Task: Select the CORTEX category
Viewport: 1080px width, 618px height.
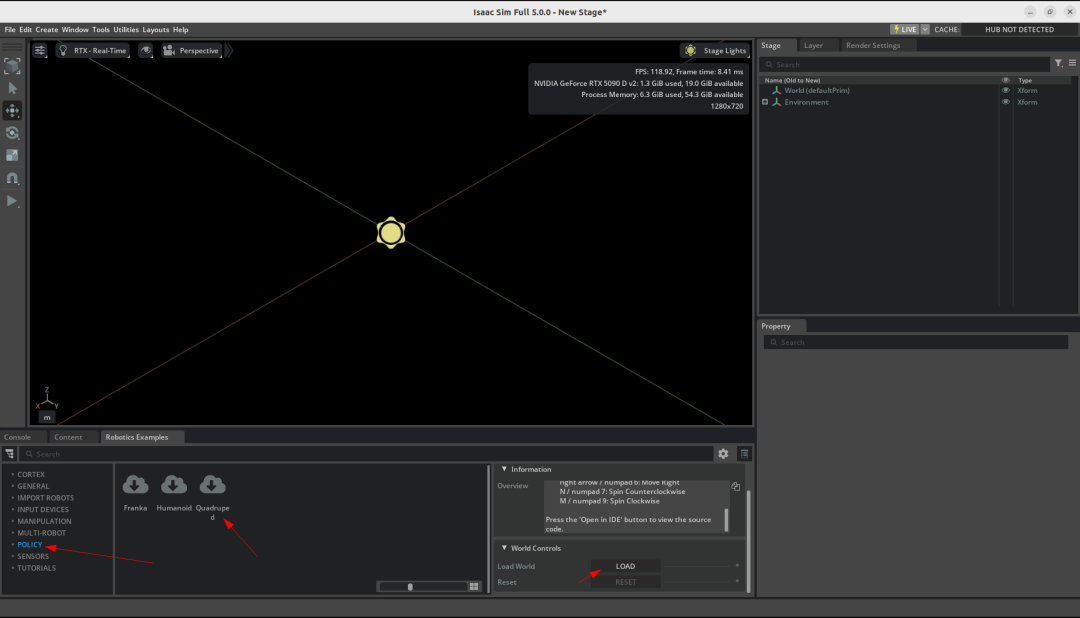Action: click(x=31, y=475)
